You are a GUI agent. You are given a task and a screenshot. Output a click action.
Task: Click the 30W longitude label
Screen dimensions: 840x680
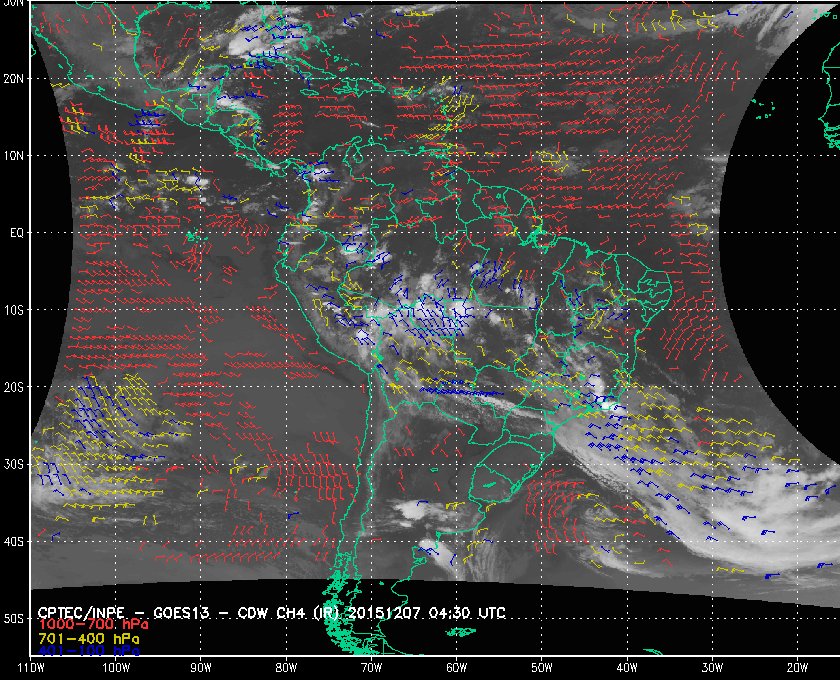tap(712, 668)
